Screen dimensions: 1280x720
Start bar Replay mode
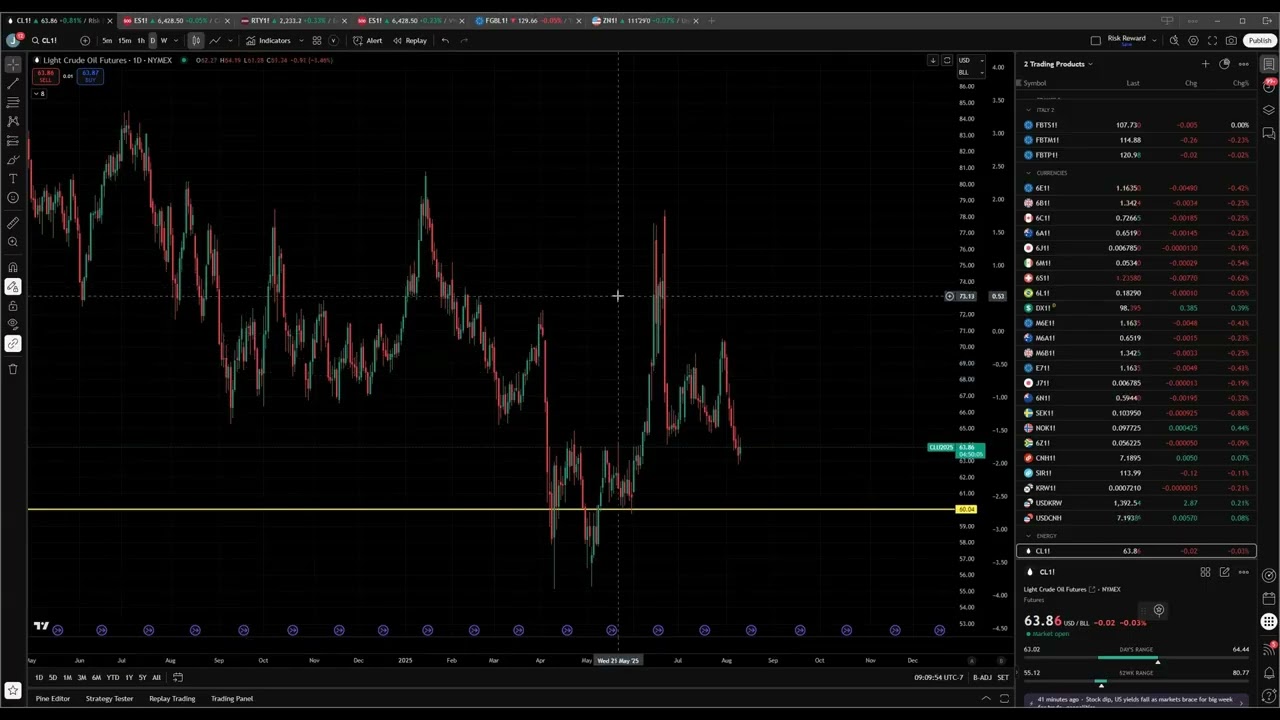point(410,41)
